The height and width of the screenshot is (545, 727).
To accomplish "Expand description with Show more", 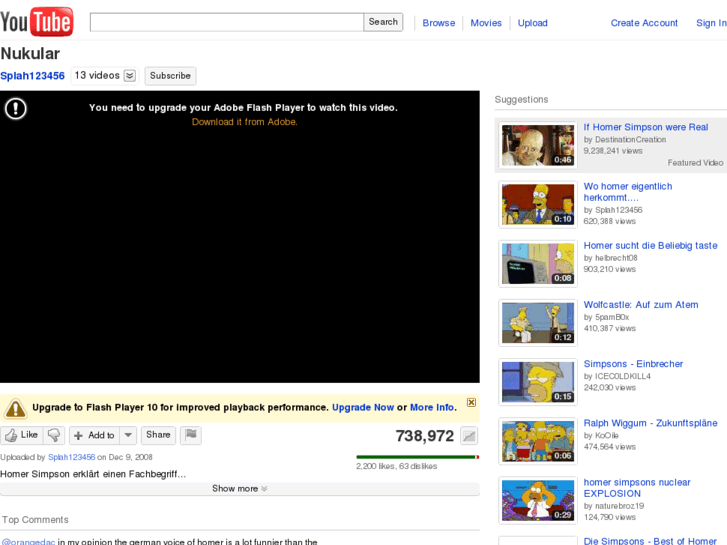I will (239, 489).
